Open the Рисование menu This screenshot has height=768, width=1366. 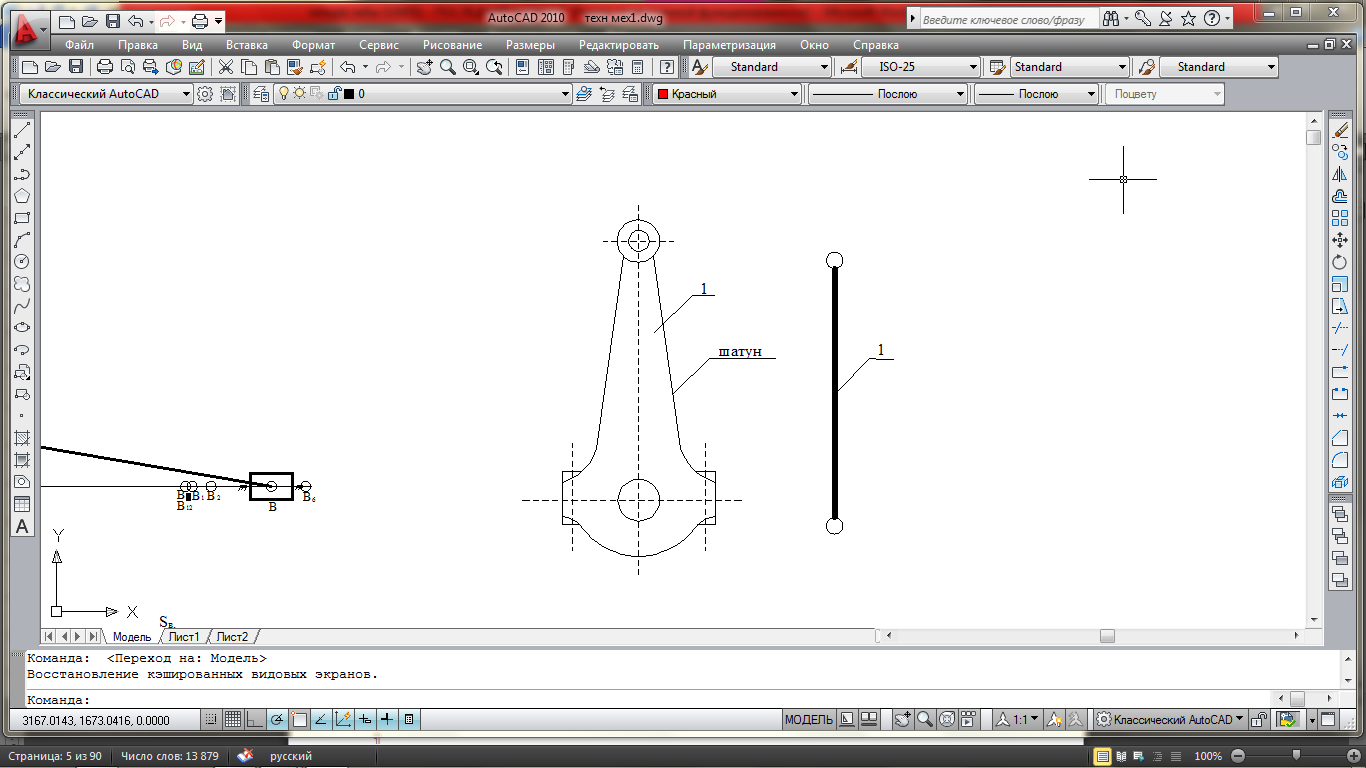tap(452, 45)
